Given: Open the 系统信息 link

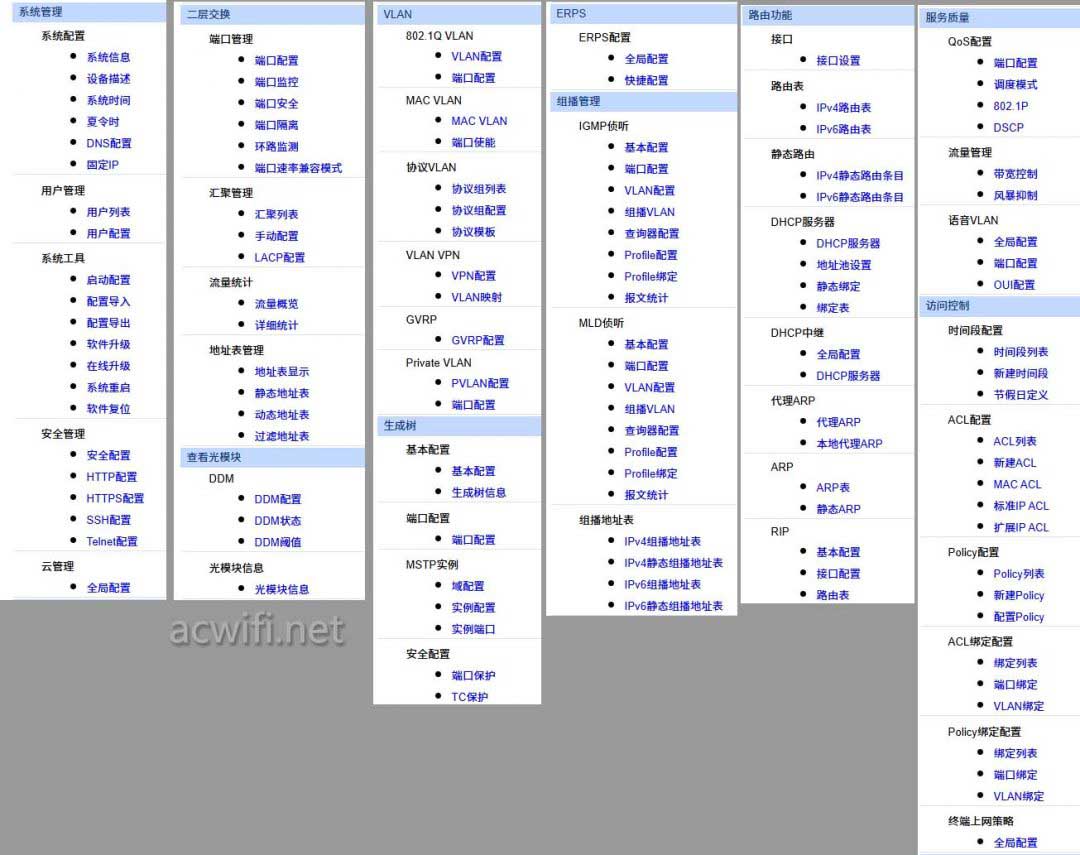Looking at the screenshot, I should 108,57.
